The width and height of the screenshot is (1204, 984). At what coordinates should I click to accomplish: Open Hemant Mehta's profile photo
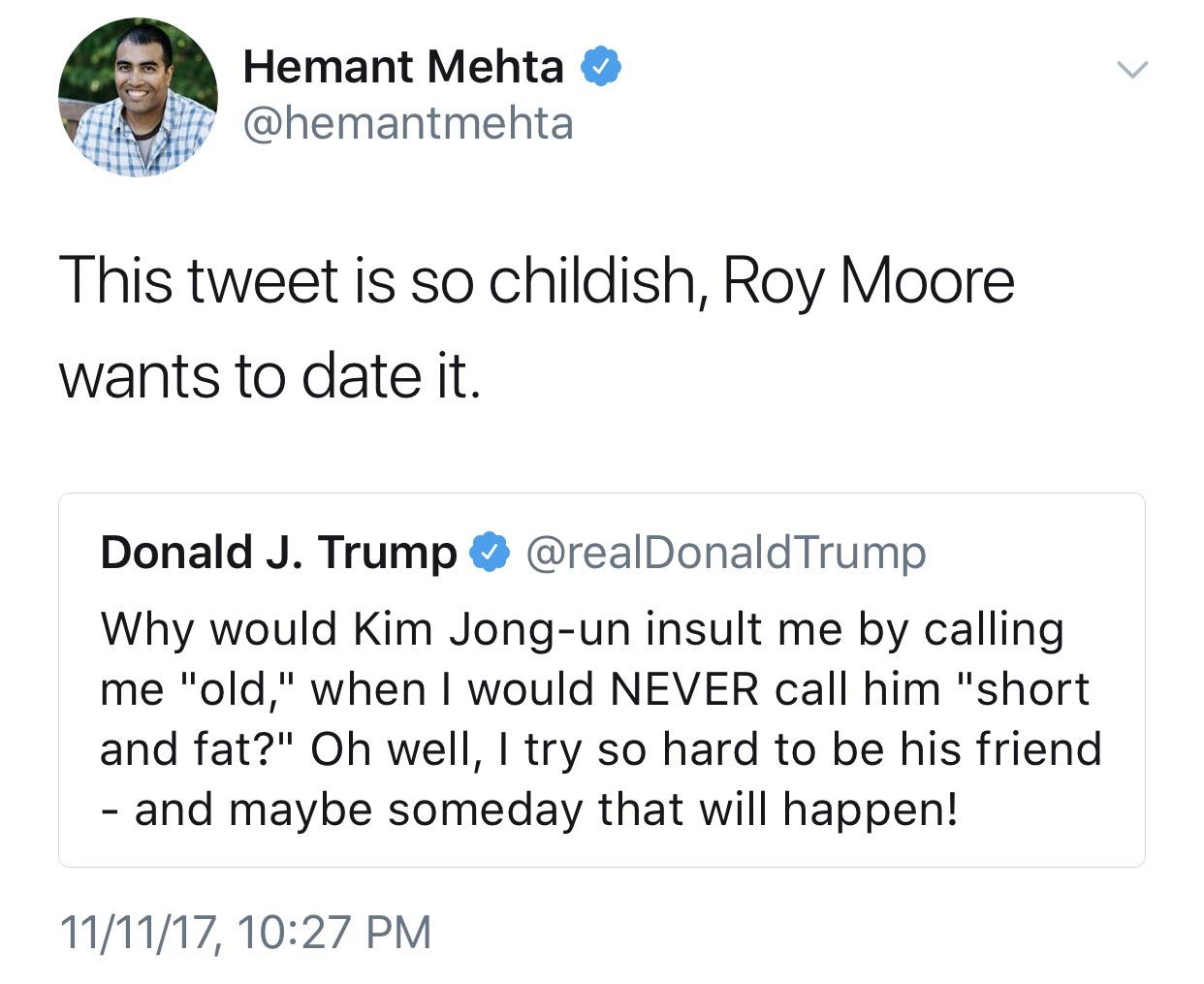[x=138, y=97]
